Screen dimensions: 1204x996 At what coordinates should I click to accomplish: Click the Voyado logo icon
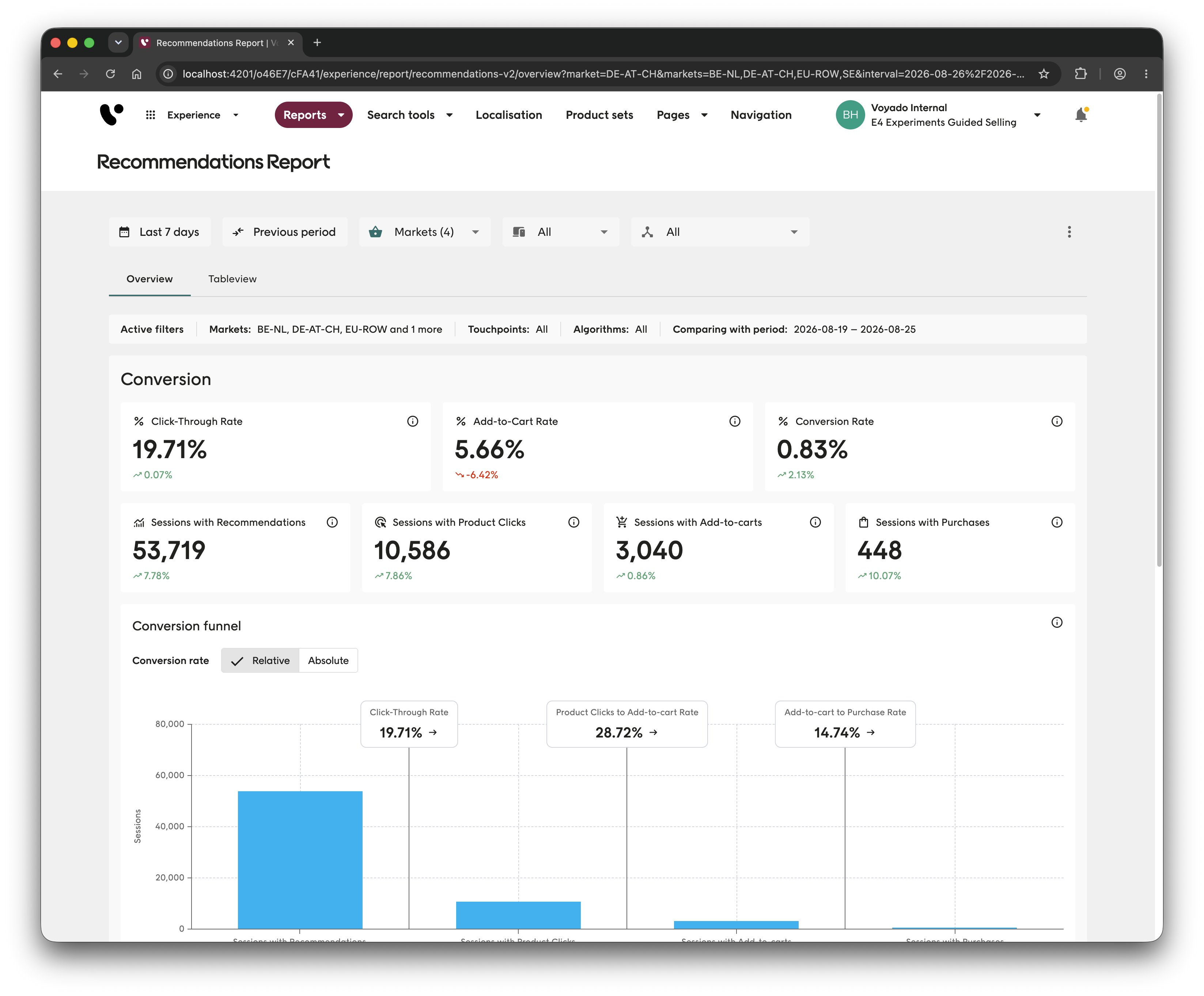(x=111, y=115)
